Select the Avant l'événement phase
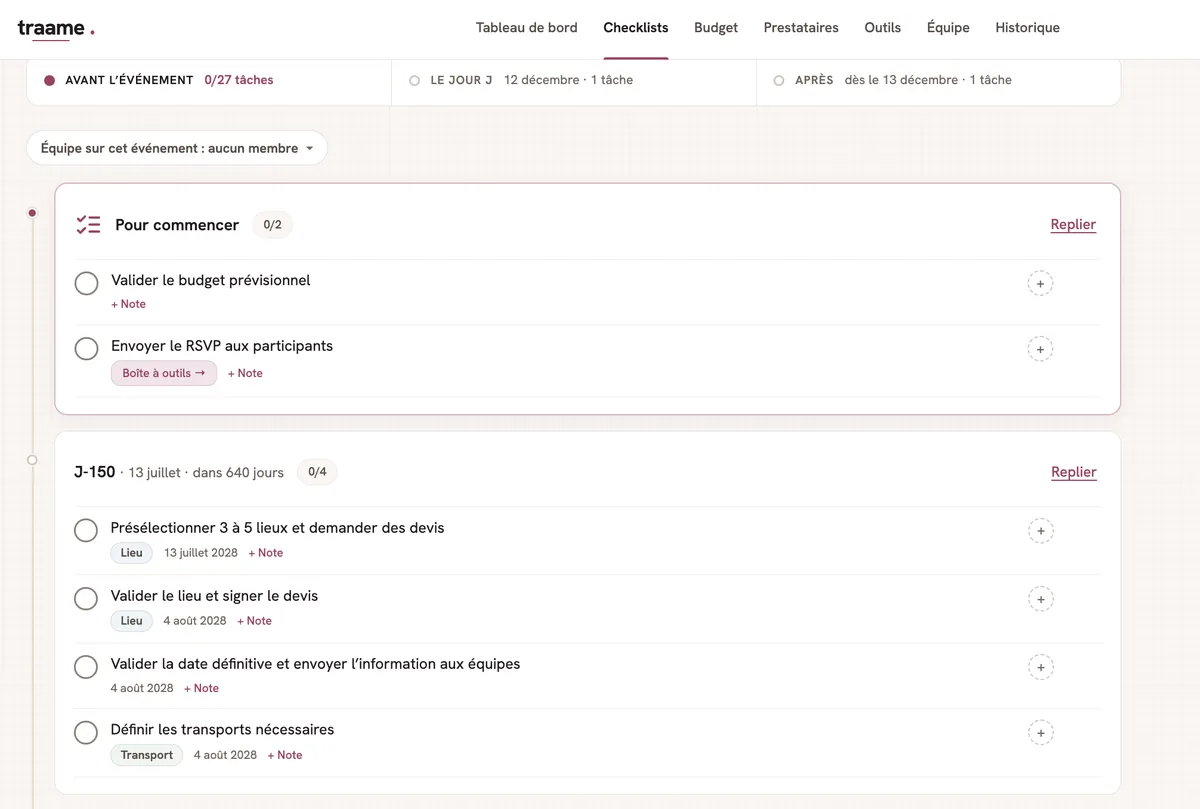The width and height of the screenshot is (1200, 809). (209, 80)
